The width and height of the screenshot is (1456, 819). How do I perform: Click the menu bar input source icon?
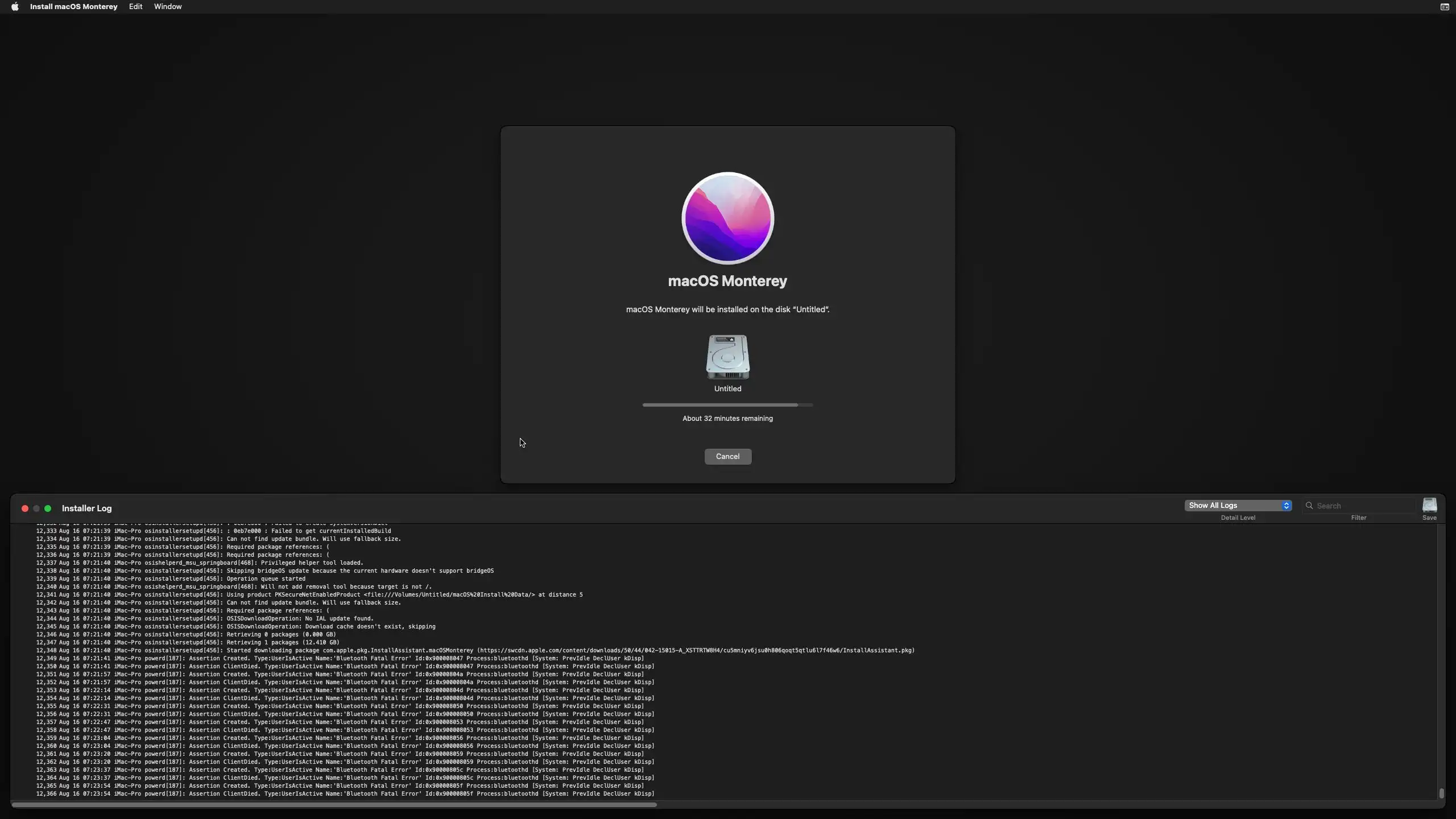pos(1444,7)
